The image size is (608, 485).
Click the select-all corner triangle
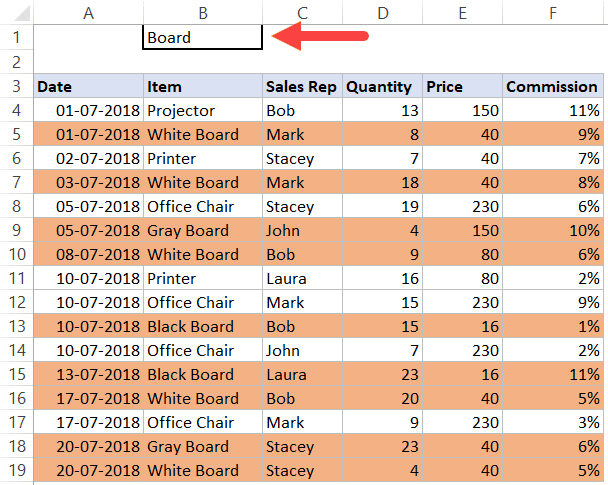pos(22,13)
